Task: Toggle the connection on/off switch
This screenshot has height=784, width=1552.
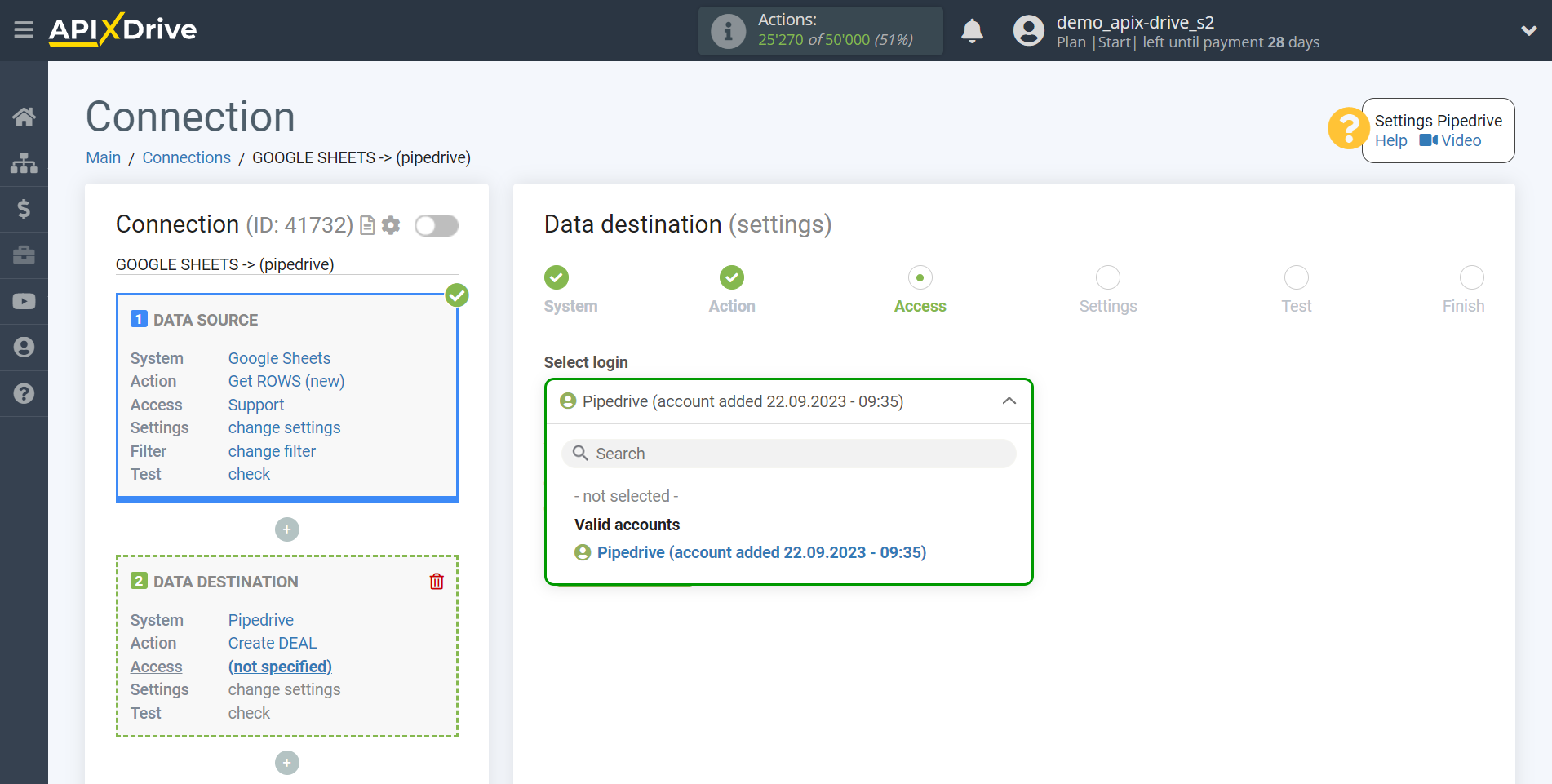Action: 437,225
